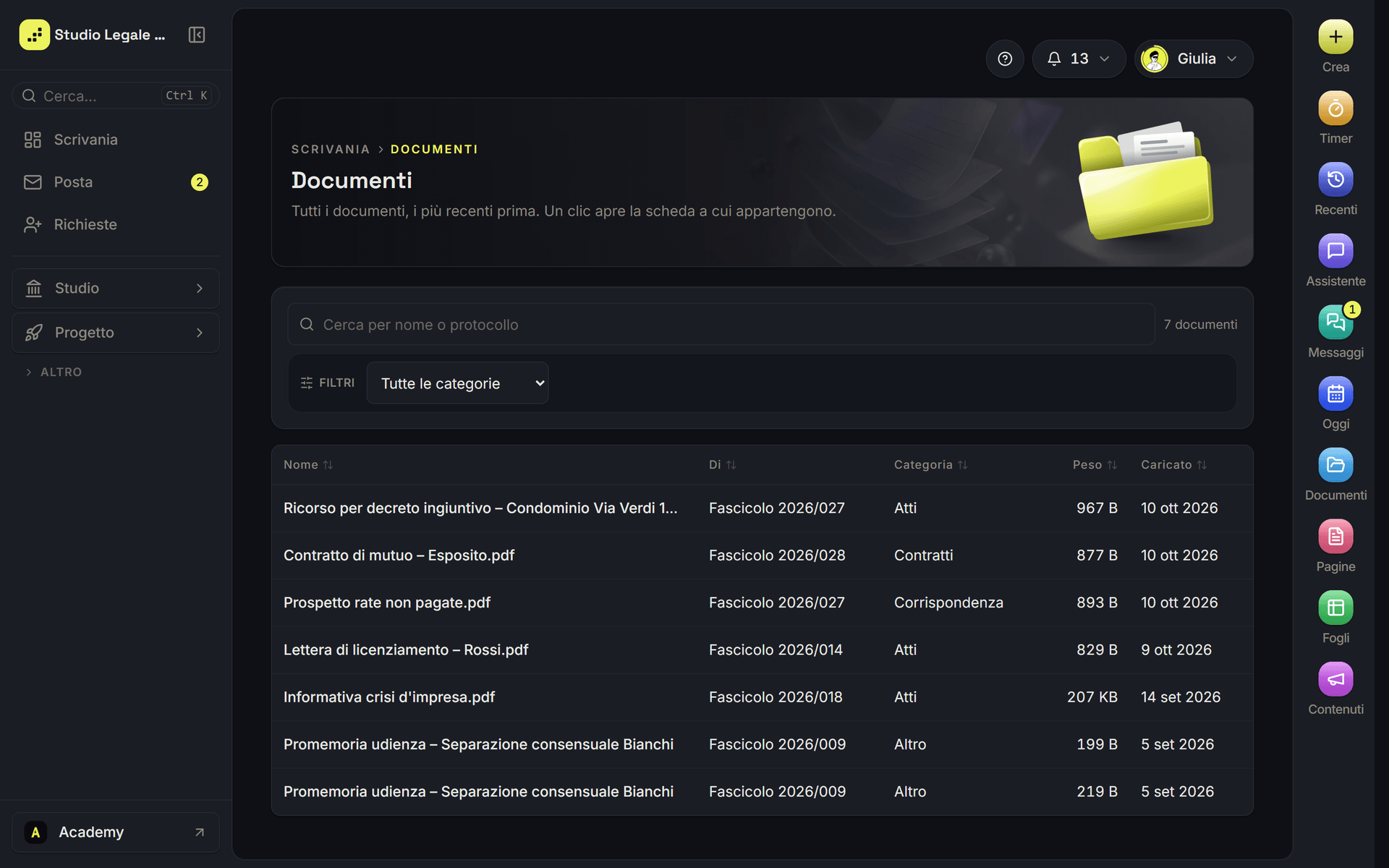The image size is (1389, 868).
Task: Open the Timer tool
Action: coord(1335,109)
